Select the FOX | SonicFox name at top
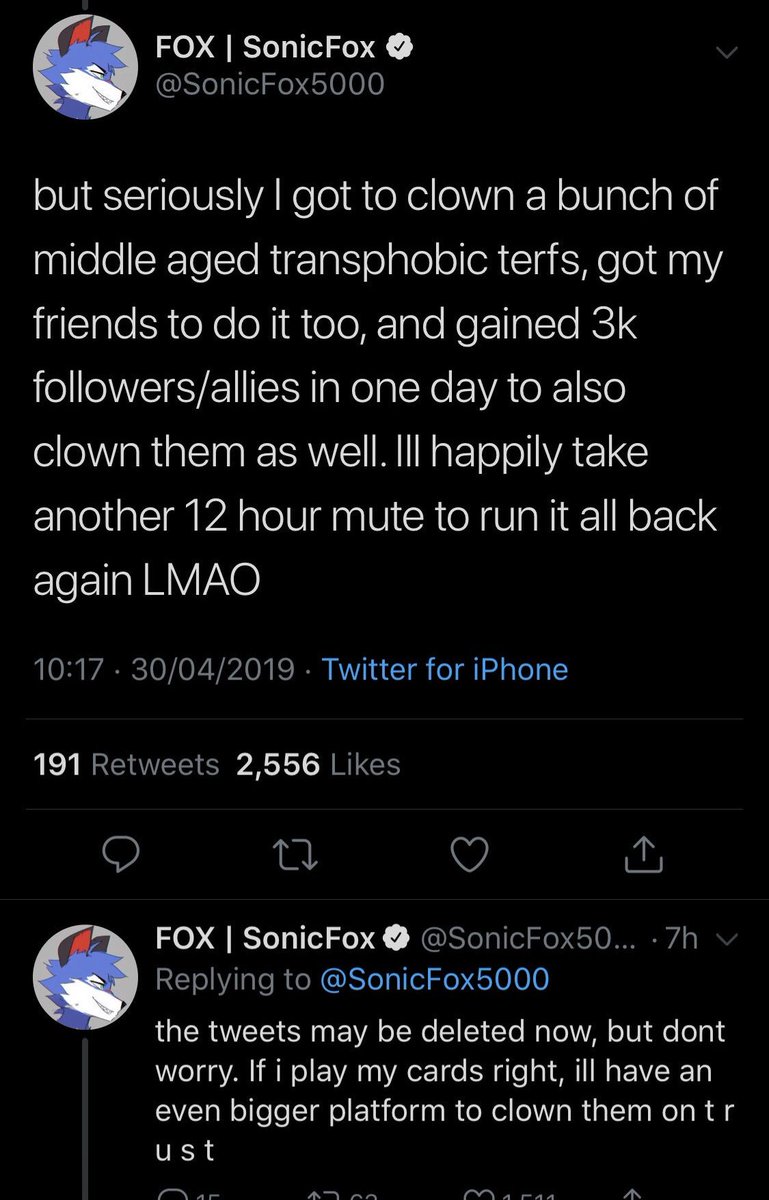The width and height of the screenshot is (769, 1200). [x=266, y=46]
